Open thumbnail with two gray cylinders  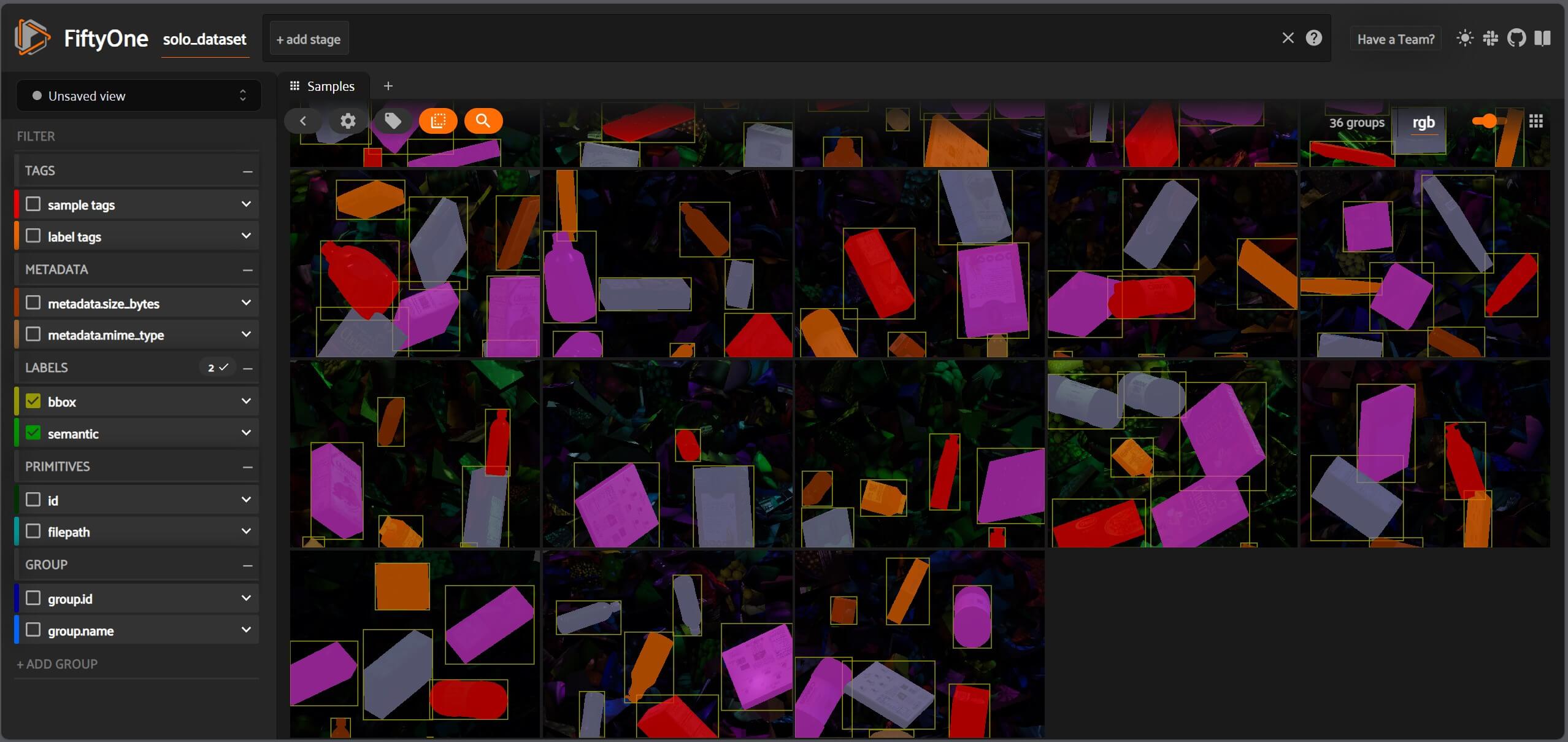coord(1172,454)
